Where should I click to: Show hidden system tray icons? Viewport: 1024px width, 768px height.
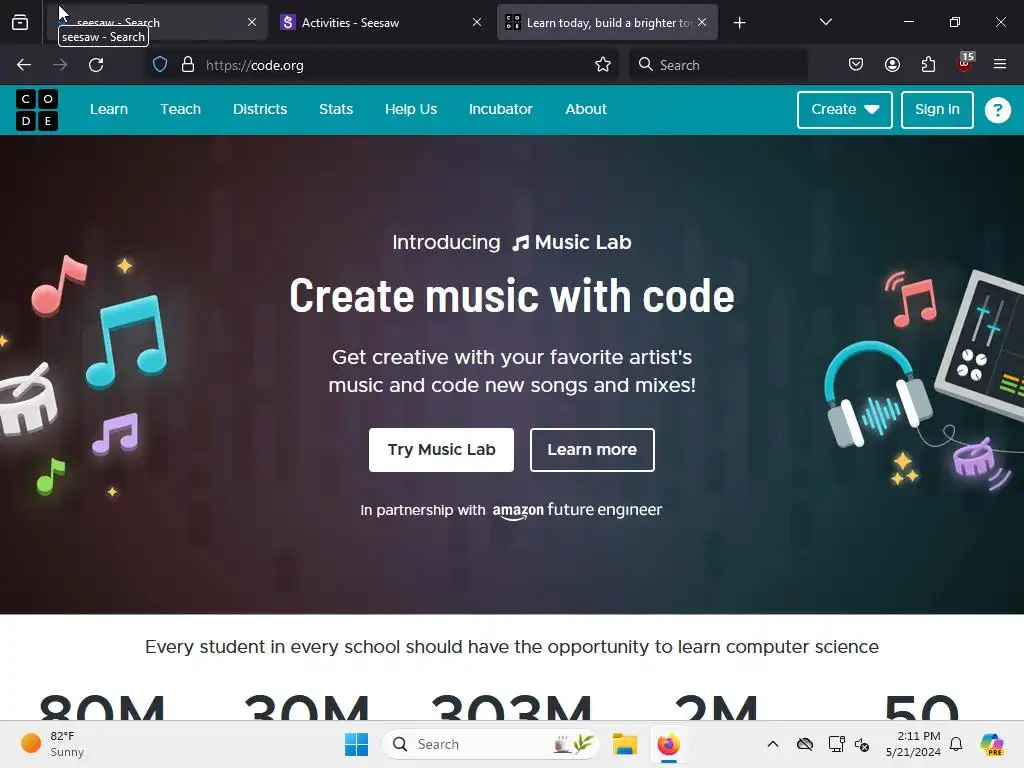click(x=773, y=744)
